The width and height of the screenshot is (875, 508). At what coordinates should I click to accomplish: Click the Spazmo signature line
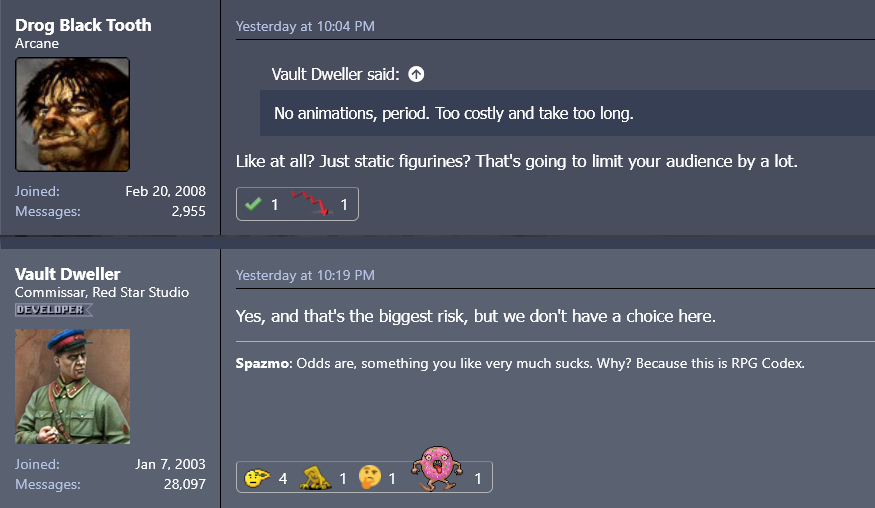520,363
